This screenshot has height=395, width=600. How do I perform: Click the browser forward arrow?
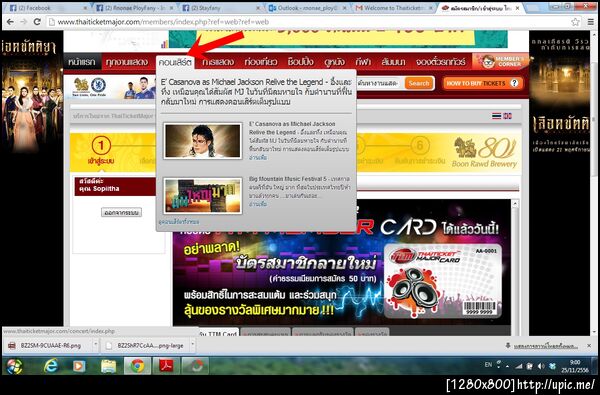pyautogui.click(x=24, y=22)
